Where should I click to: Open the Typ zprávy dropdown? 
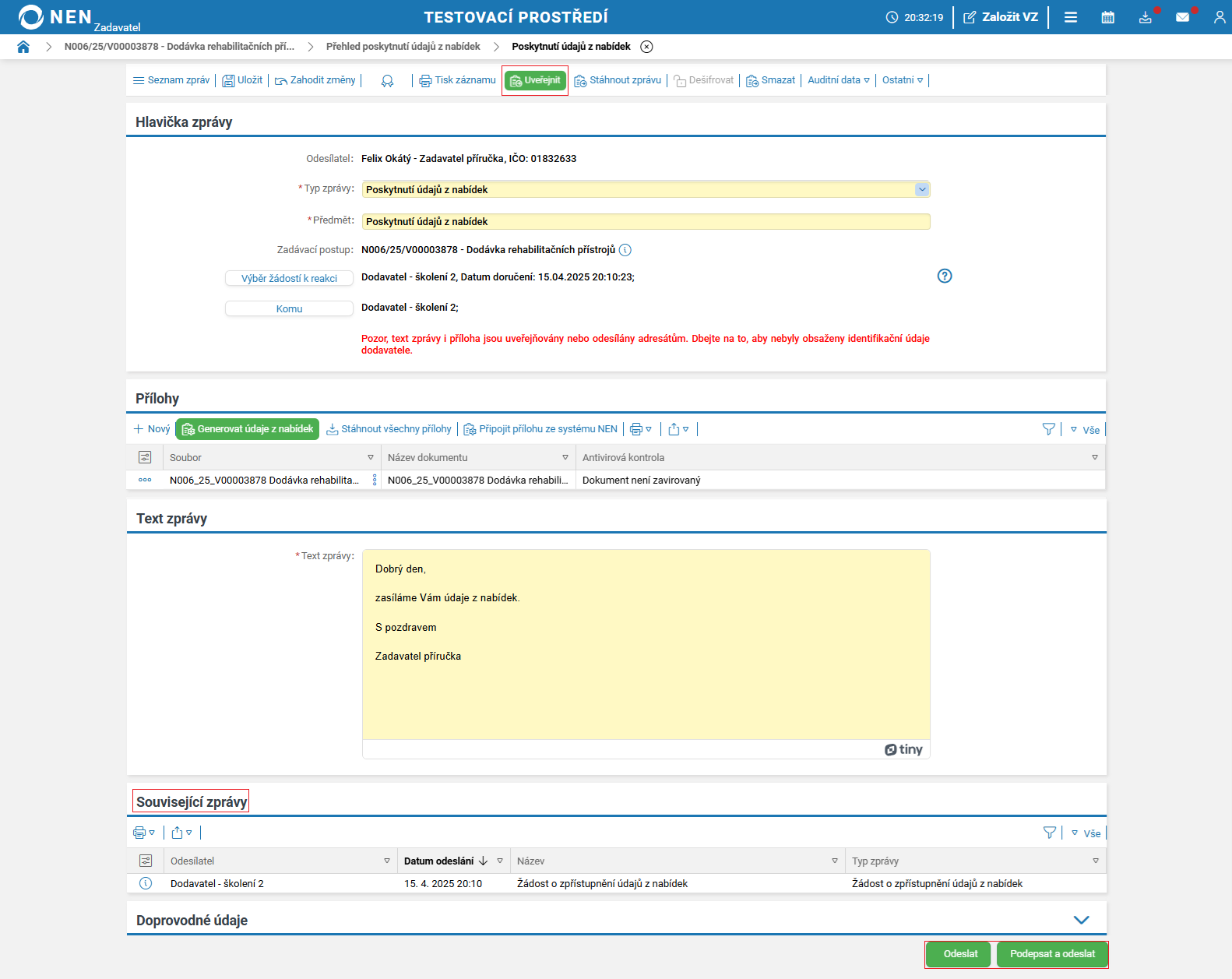coord(922,189)
